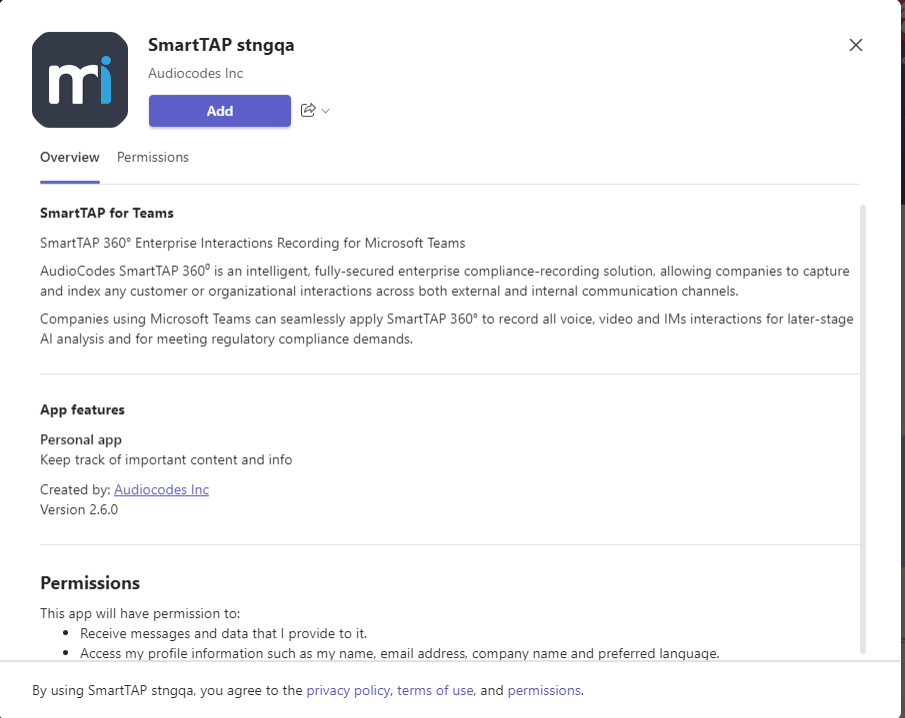Screen dimensions: 905x718
Task: Click the SmartTAP for Teams heading
Action: tap(107, 213)
